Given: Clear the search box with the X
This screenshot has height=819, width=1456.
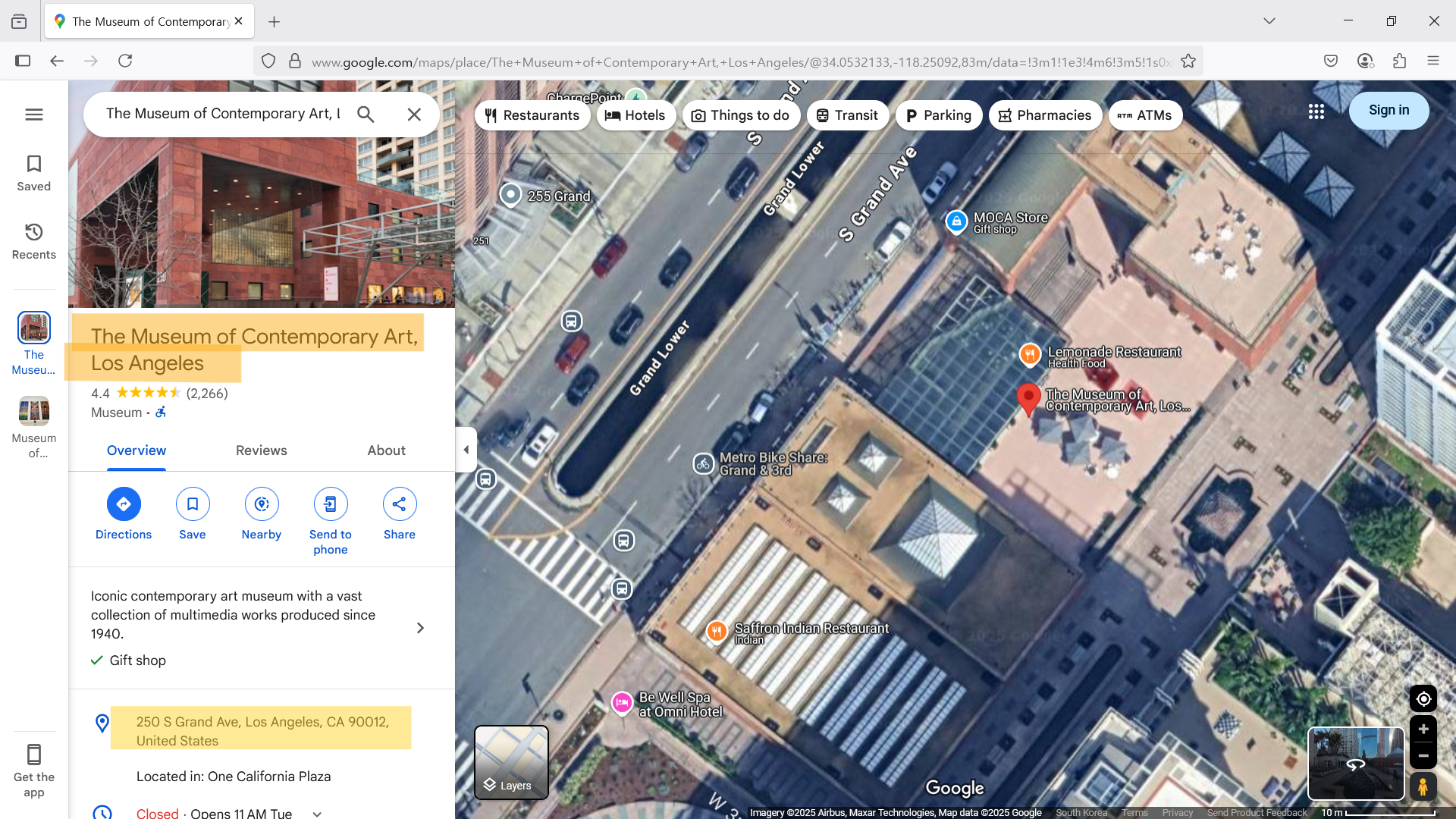Looking at the screenshot, I should 414,115.
